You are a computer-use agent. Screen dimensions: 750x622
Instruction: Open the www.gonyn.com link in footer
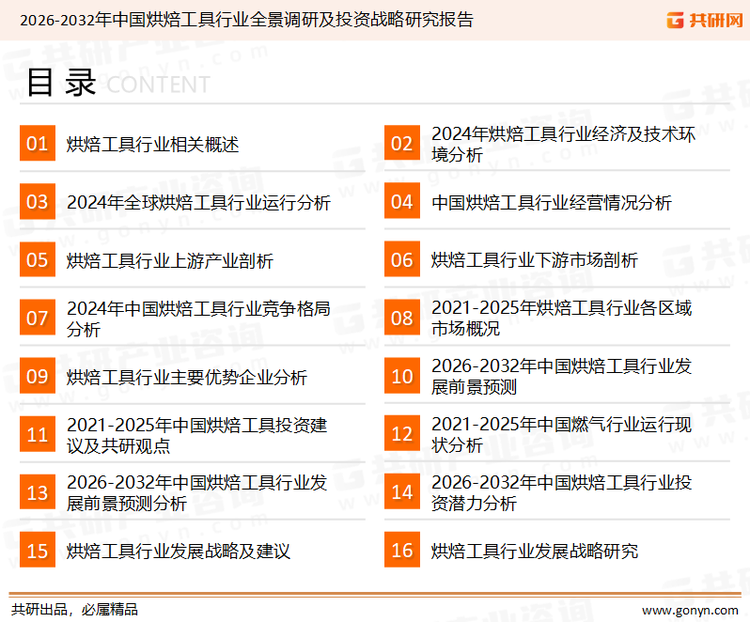[x=690, y=610]
